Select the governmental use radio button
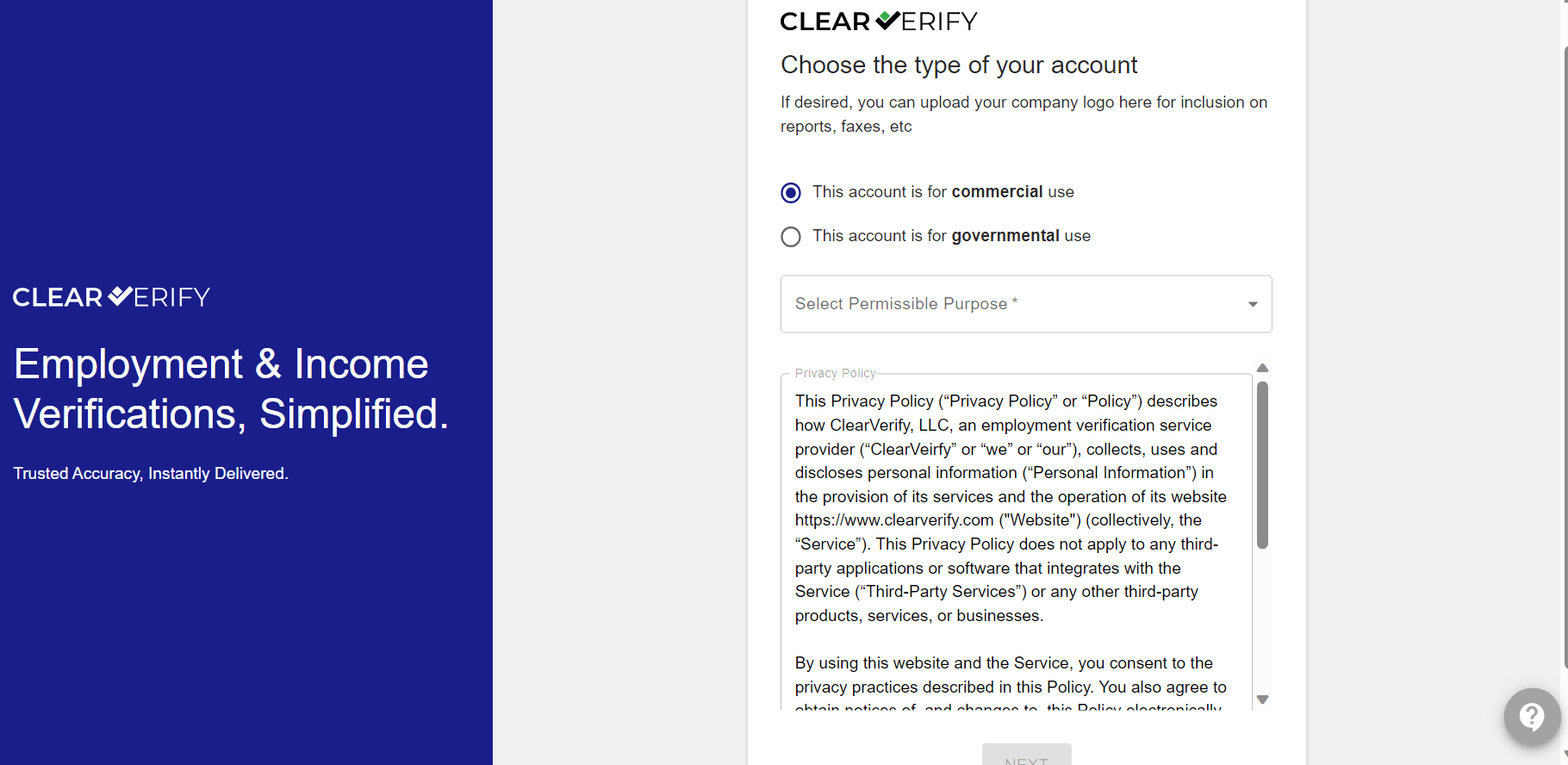This screenshot has width=1568, height=765. (x=791, y=237)
